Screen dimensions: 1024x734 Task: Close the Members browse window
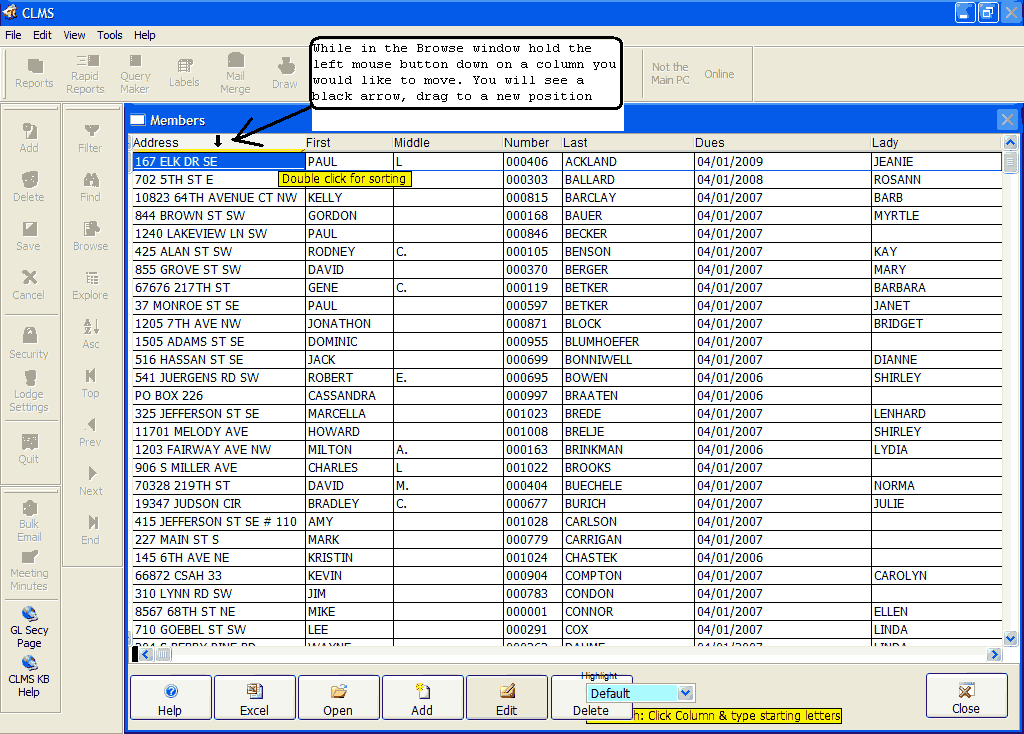click(x=1007, y=120)
